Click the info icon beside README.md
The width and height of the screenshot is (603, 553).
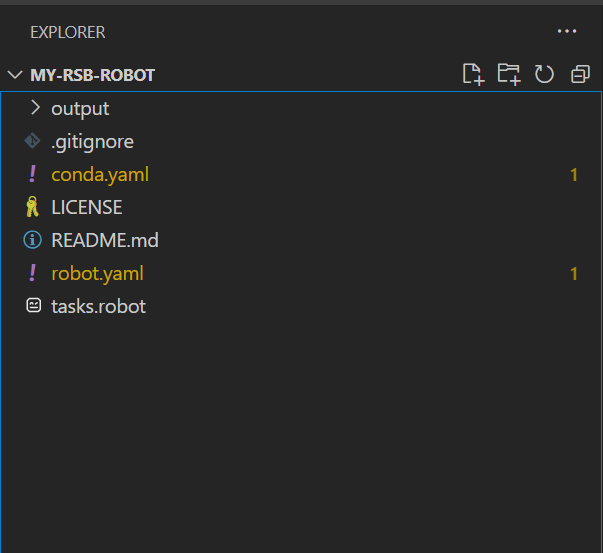coord(32,240)
